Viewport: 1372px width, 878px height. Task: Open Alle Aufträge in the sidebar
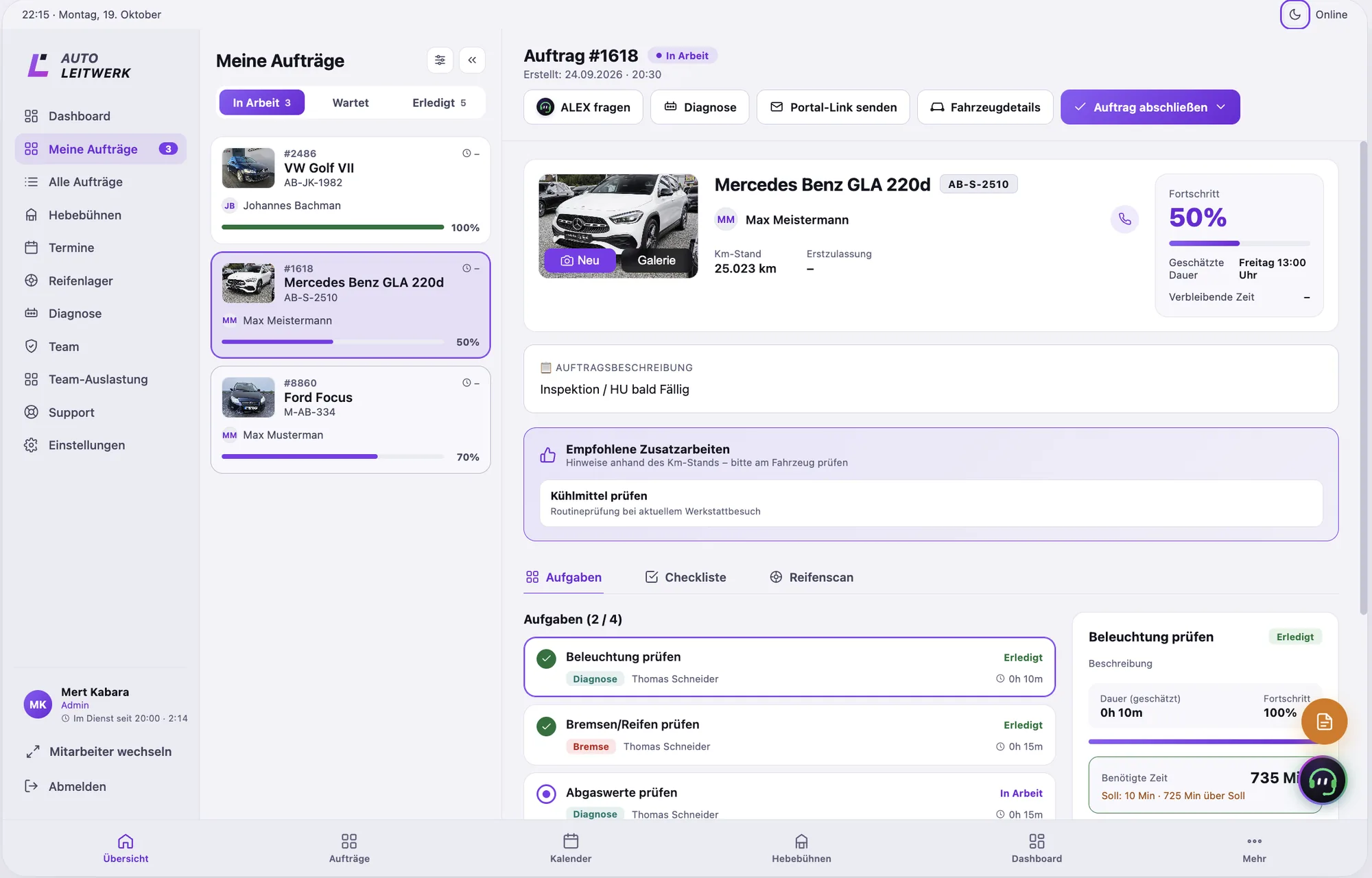100,182
